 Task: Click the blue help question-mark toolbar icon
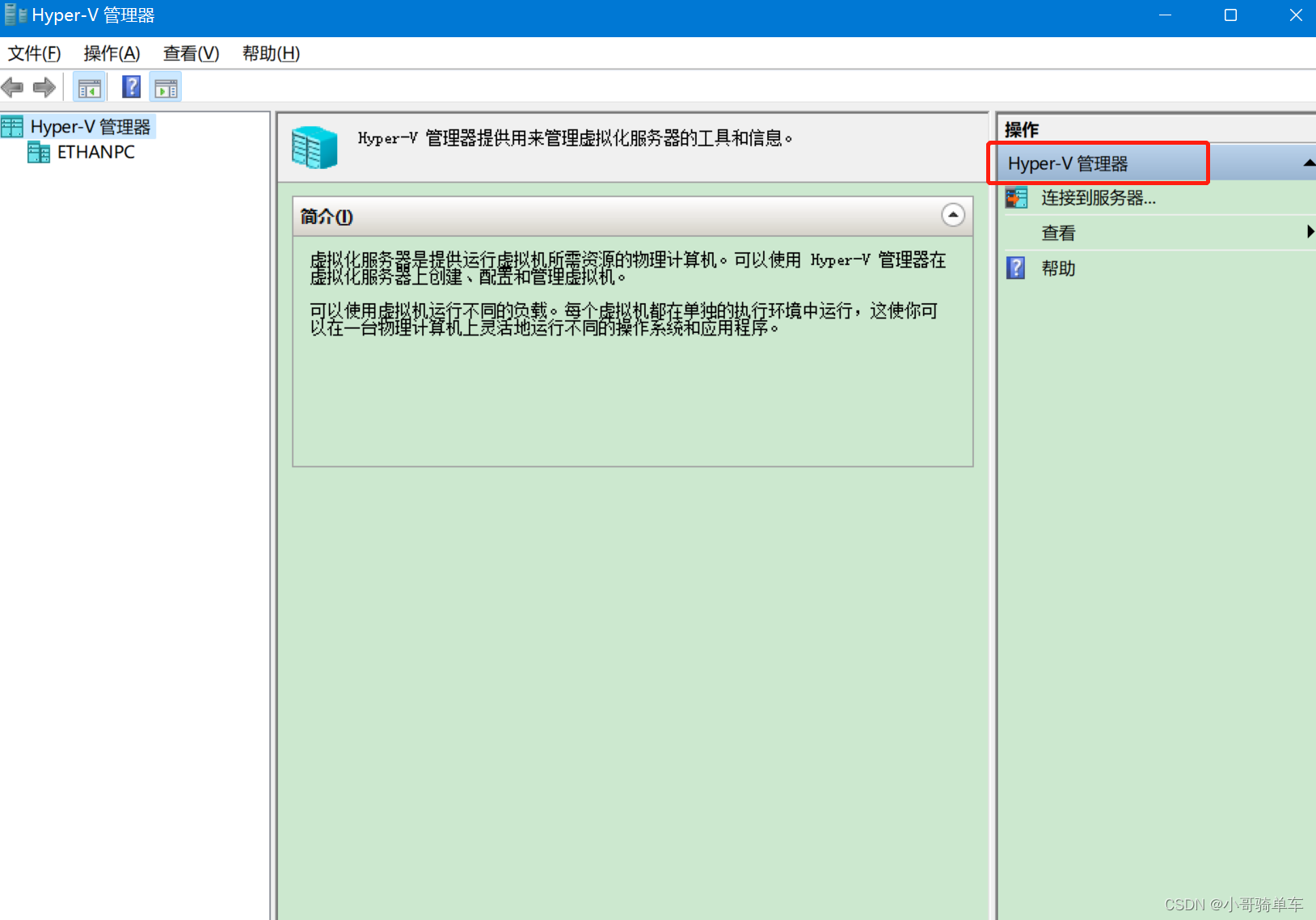coord(131,87)
